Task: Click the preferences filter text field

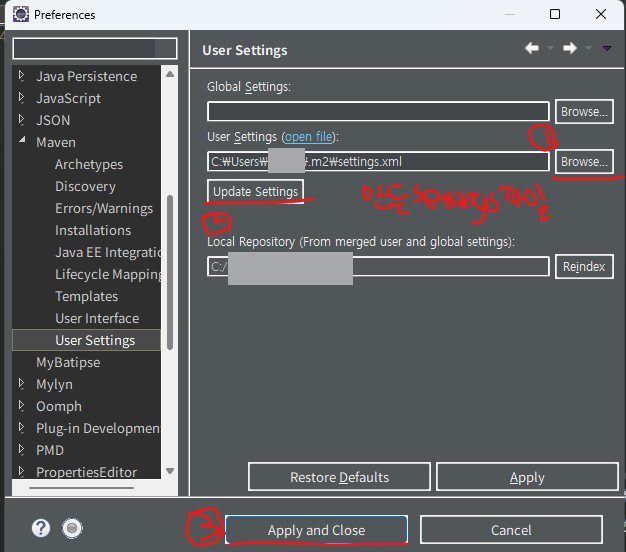Action: click(95, 49)
